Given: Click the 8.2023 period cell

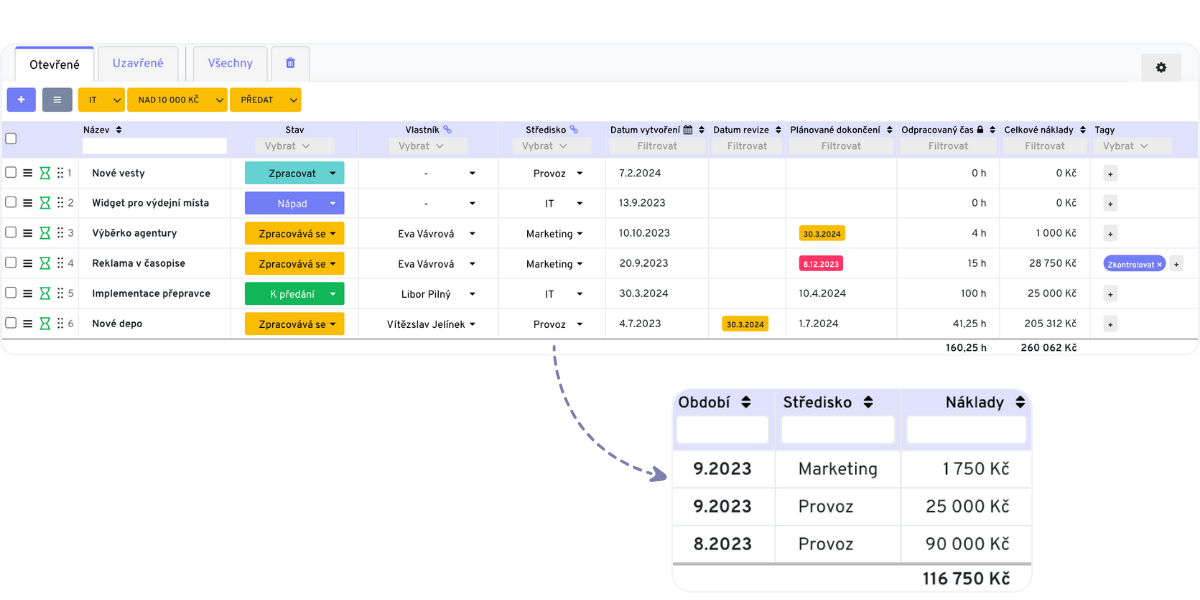Looking at the screenshot, I should (723, 544).
